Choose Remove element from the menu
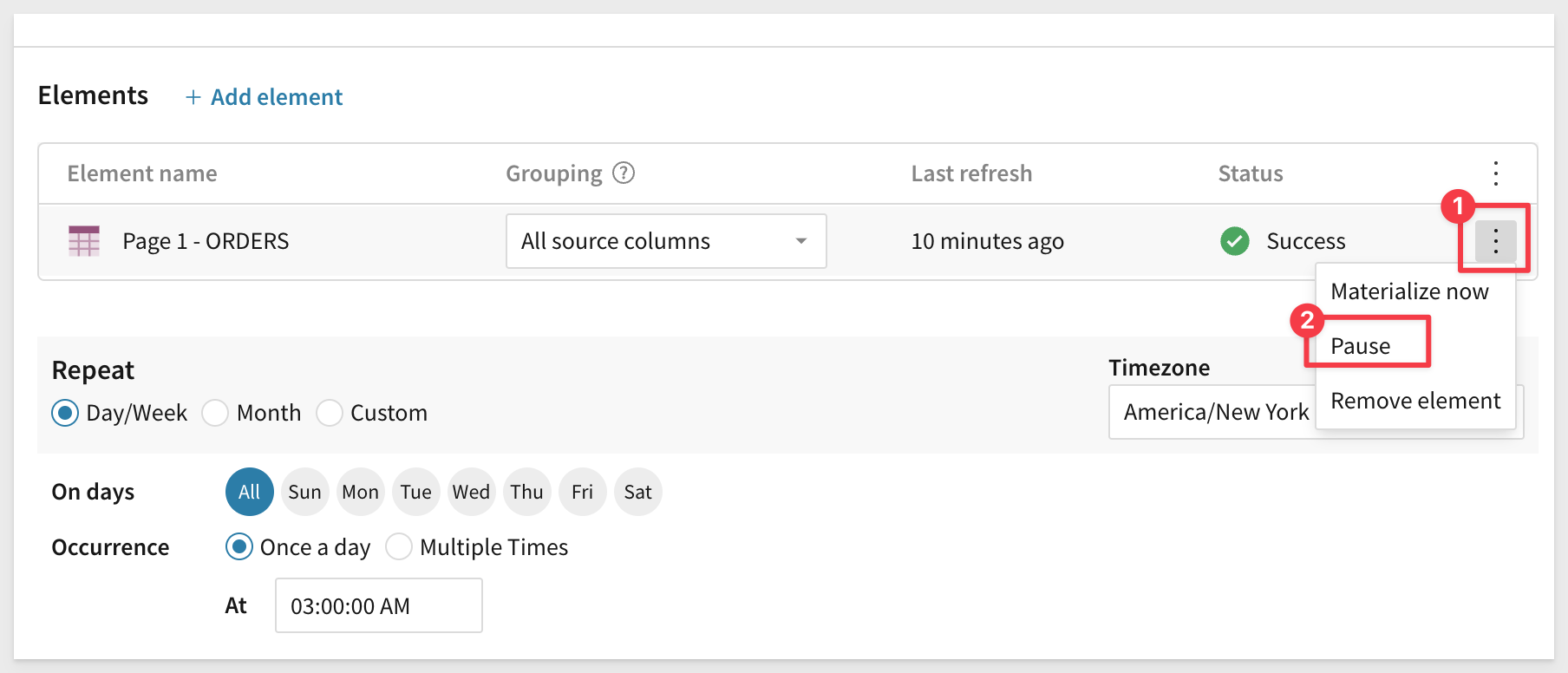The width and height of the screenshot is (1568, 673). point(1415,401)
